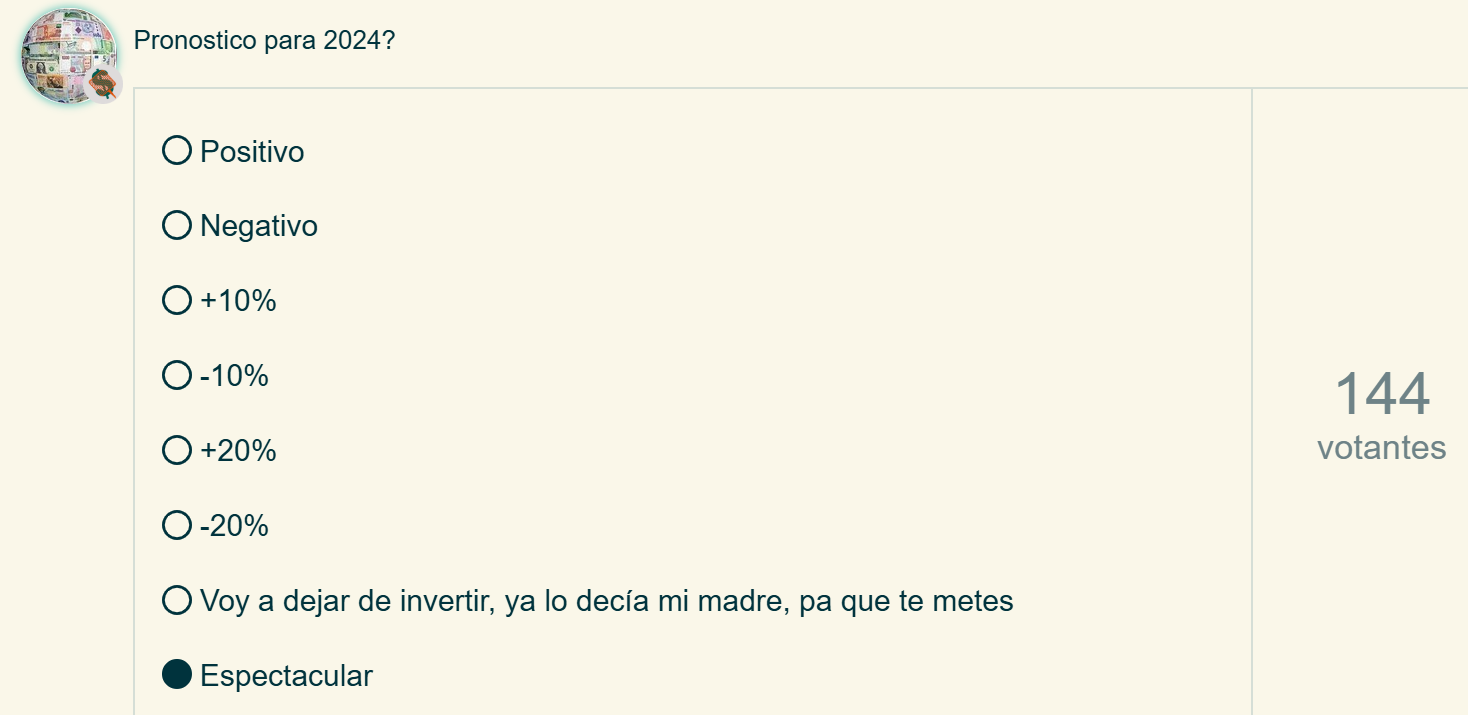Screen dimensions: 1468x715
Task: Click the 'Negativo' option label text
Action: pyautogui.click(x=259, y=227)
